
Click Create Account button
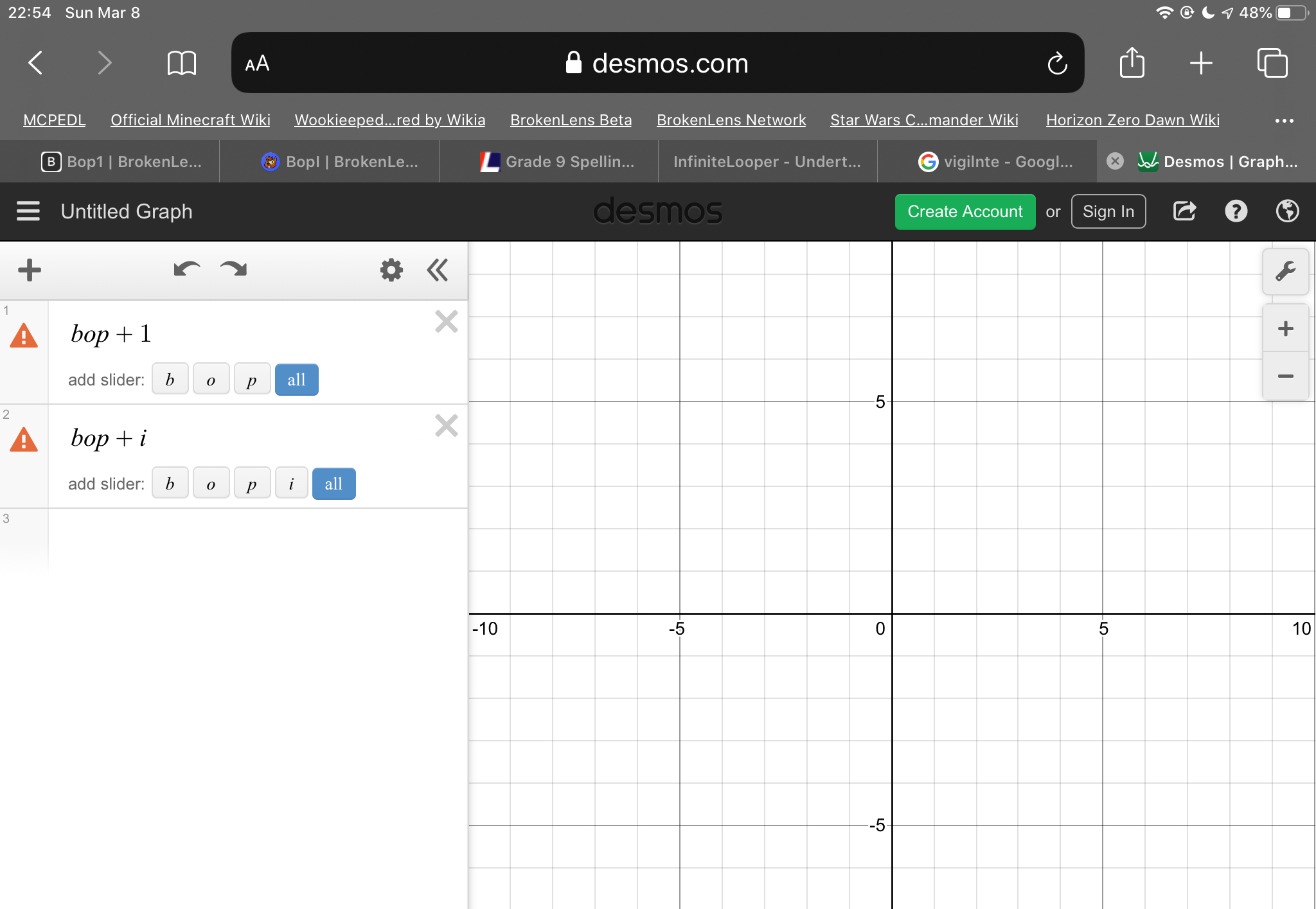point(965,211)
